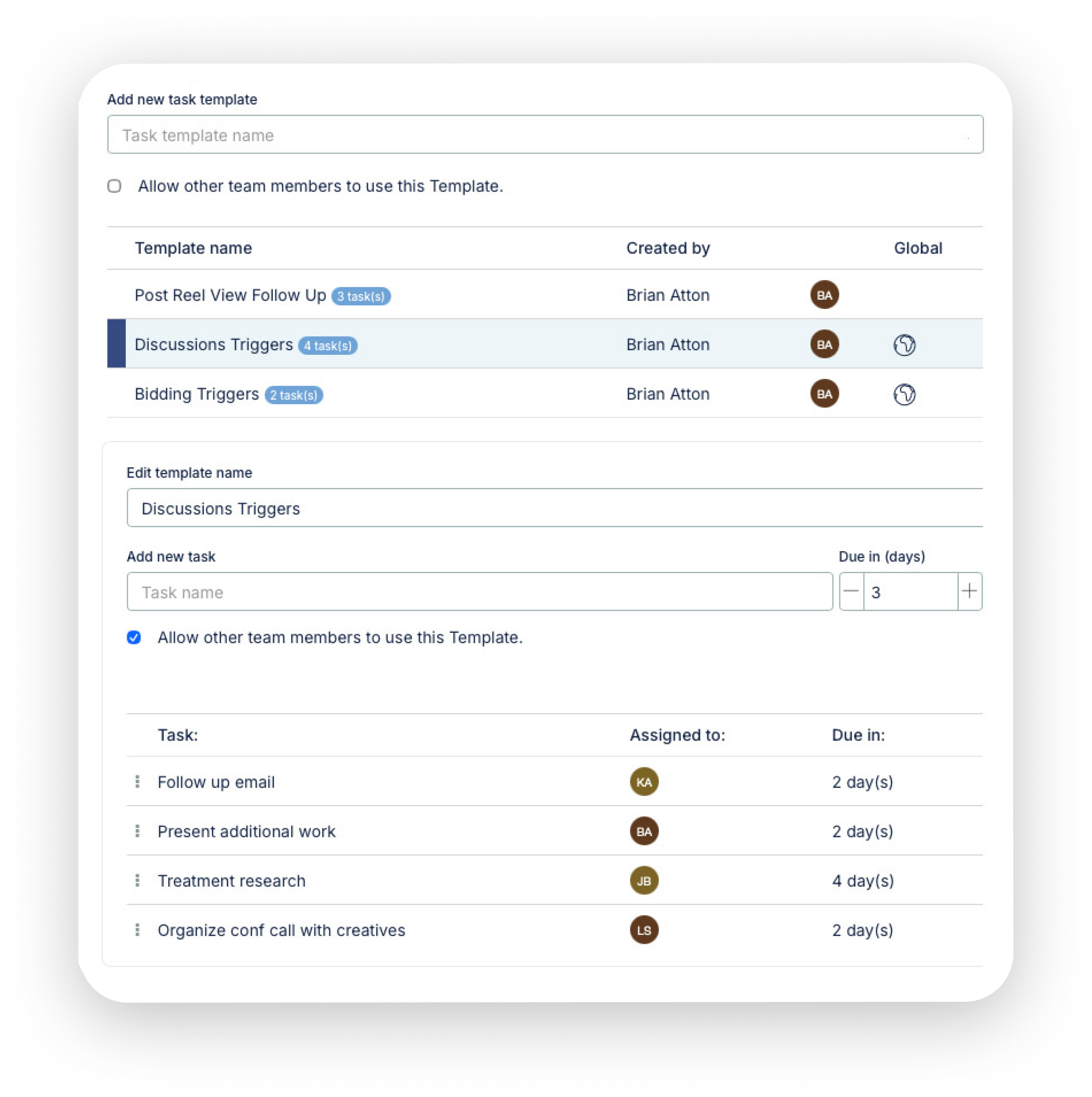Click BA avatar in Discussions Triggers row
The image size is (1092, 1097).
pyautogui.click(x=825, y=344)
